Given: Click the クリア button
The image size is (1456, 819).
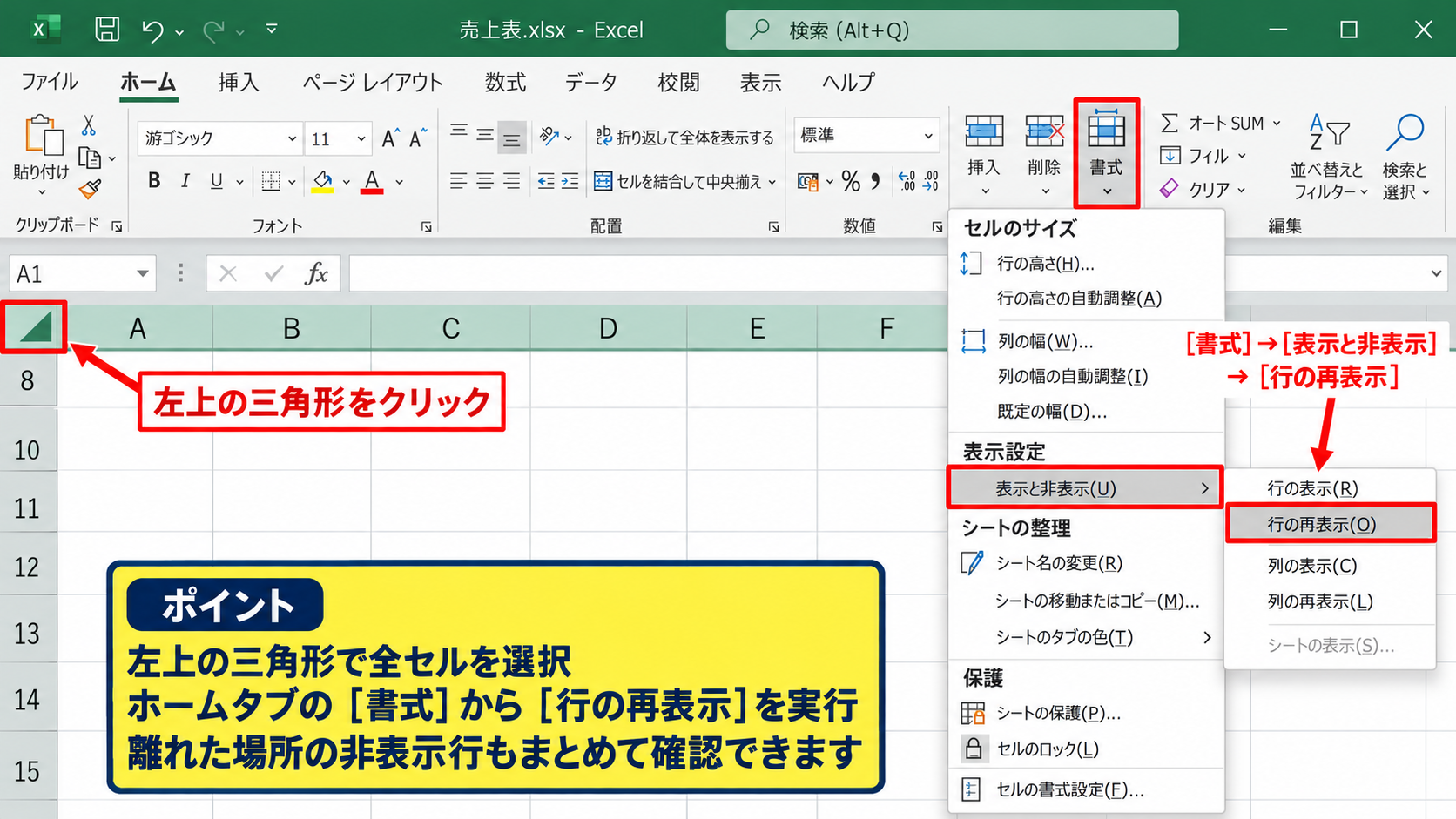Looking at the screenshot, I should (x=1203, y=188).
